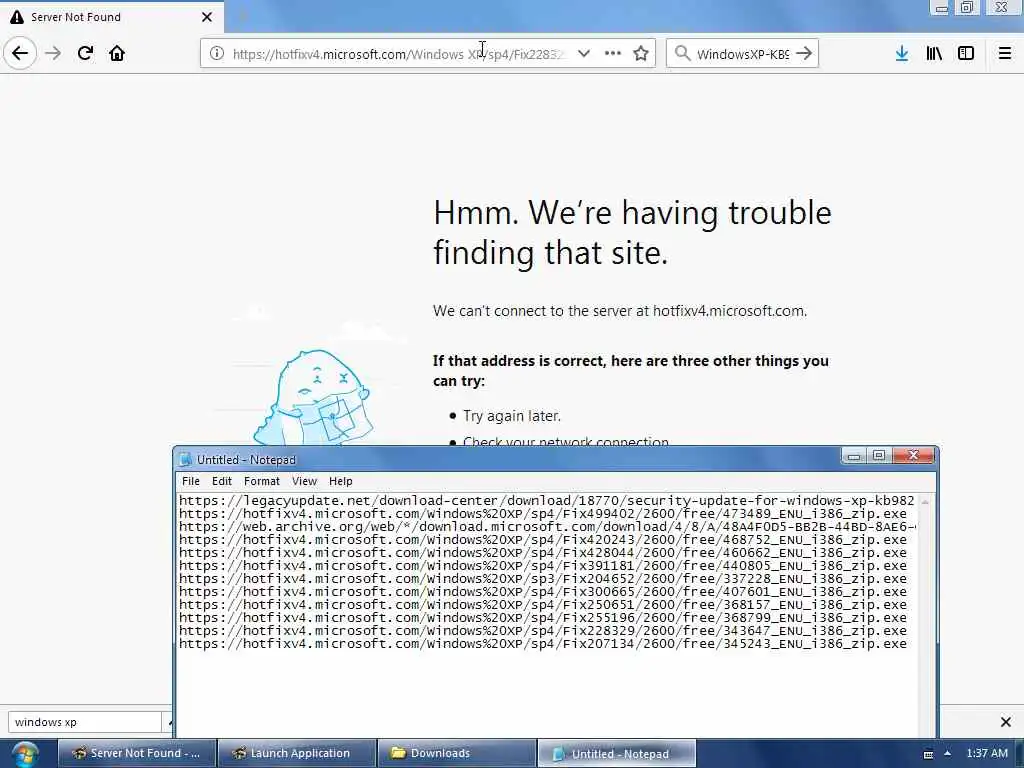Minimize the Notepad window
The width and height of the screenshot is (1024, 768).
854,455
